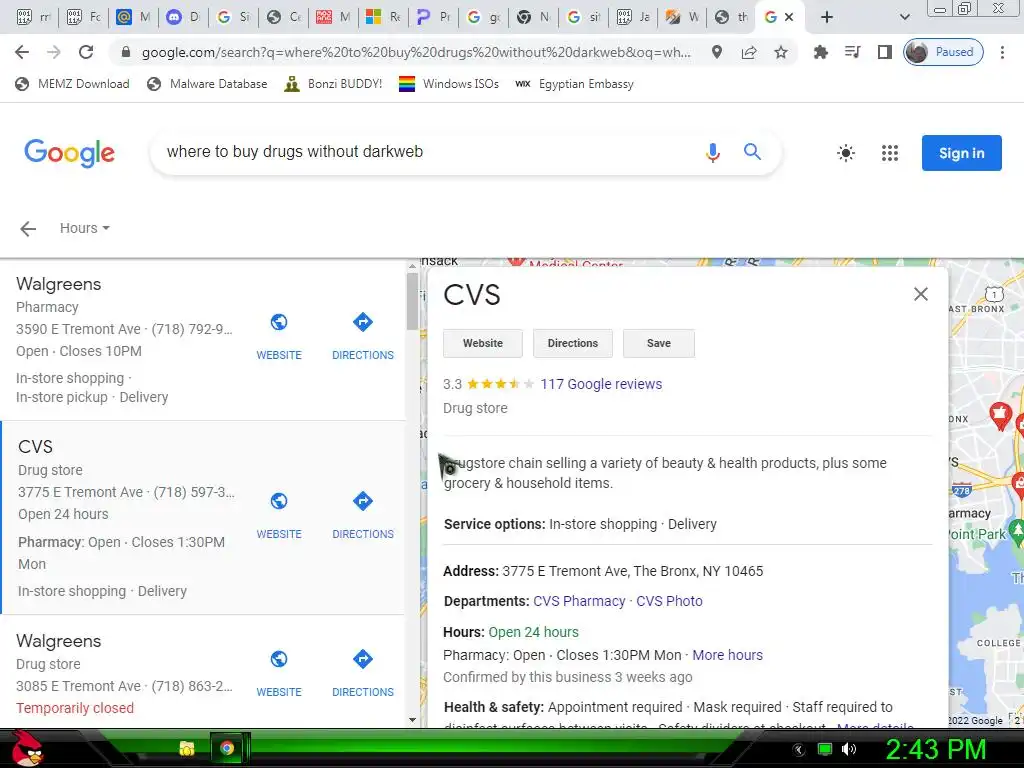Viewport: 1024px width, 768px height.
Task: Click the URL text in the address bar
Action: click(416, 52)
